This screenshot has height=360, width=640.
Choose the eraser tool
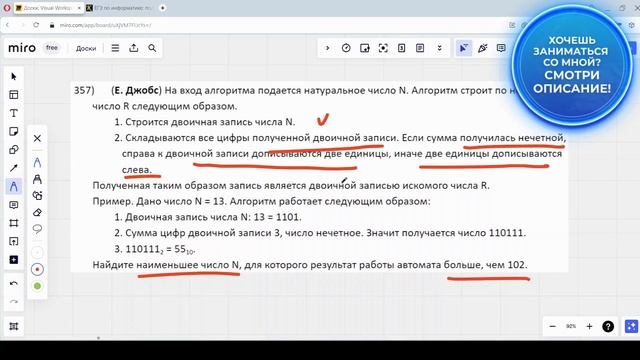pos(37,212)
